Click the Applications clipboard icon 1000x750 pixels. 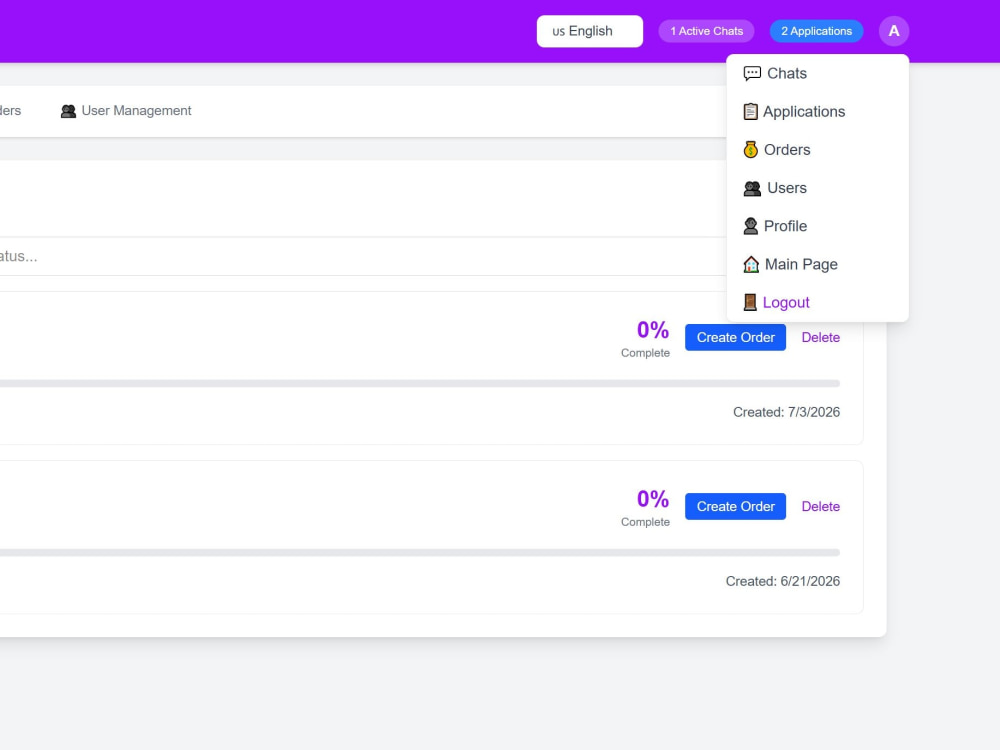751,112
